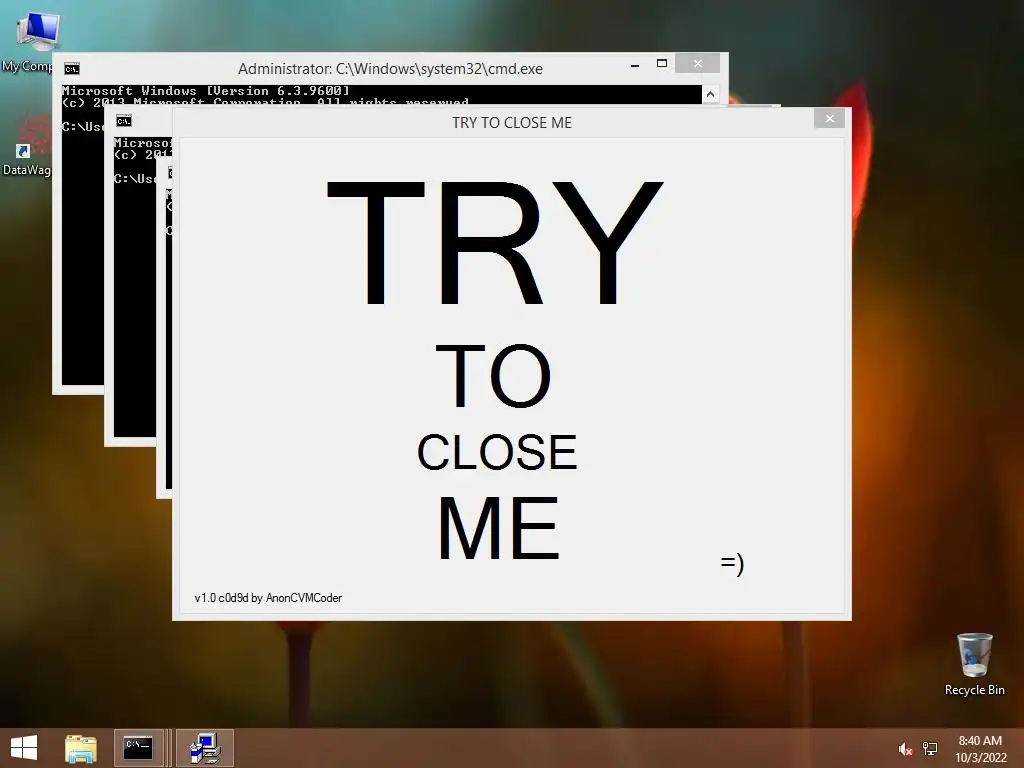
Task: Switch to Command Prompt taskbar button
Action: [x=138, y=748]
